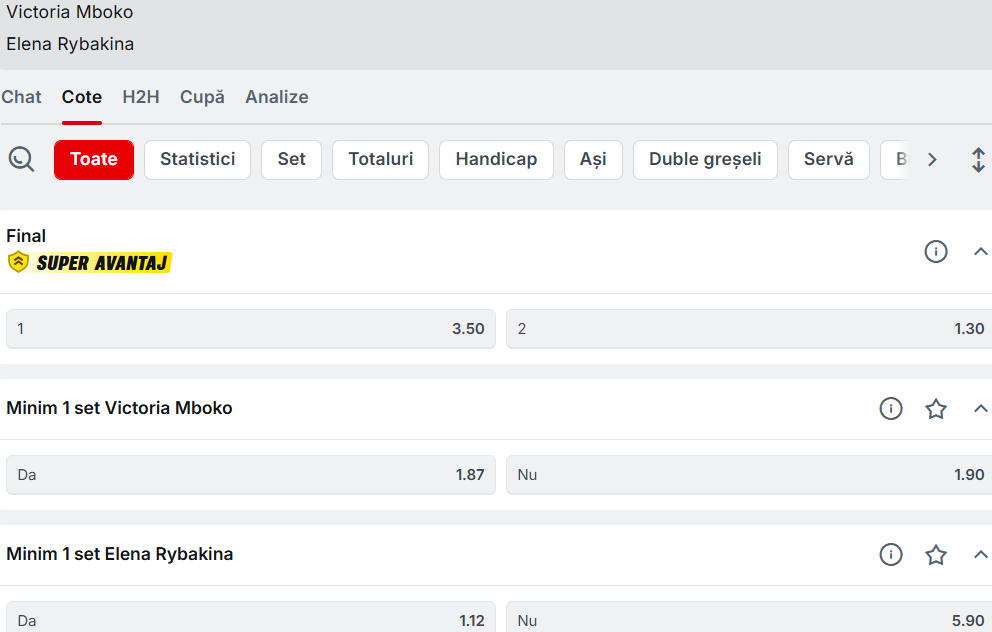Favorite the Minim 1 set Victoria Mboko market

pyautogui.click(x=935, y=408)
